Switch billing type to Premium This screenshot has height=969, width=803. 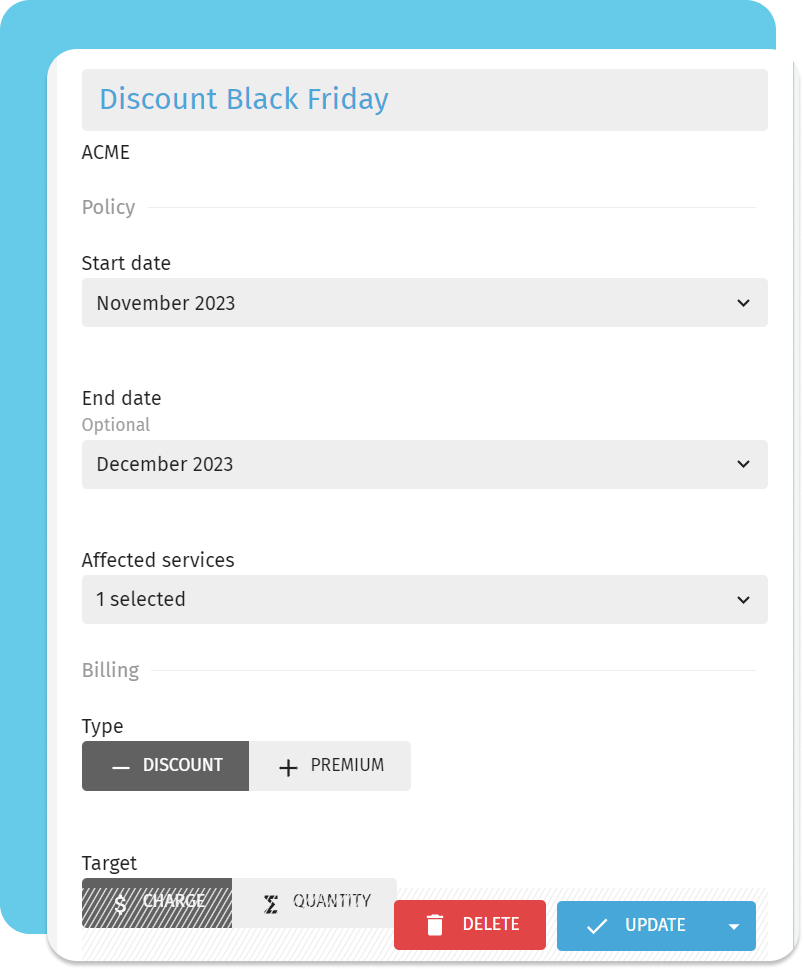tap(330, 766)
